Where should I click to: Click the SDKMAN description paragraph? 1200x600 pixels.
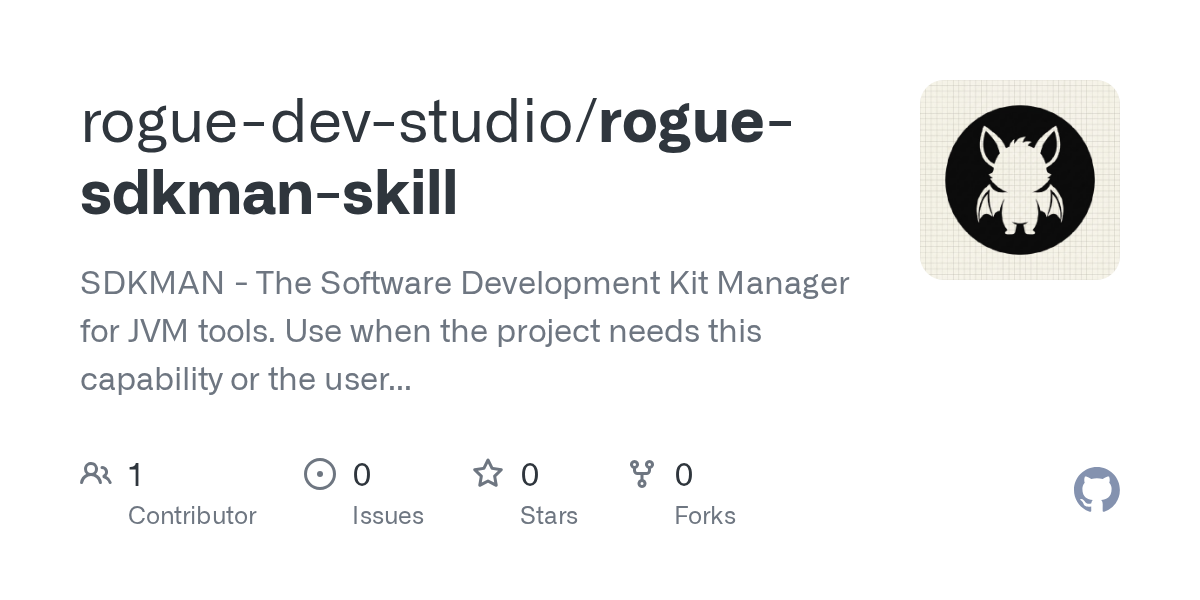pyautogui.click(x=464, y=331)
